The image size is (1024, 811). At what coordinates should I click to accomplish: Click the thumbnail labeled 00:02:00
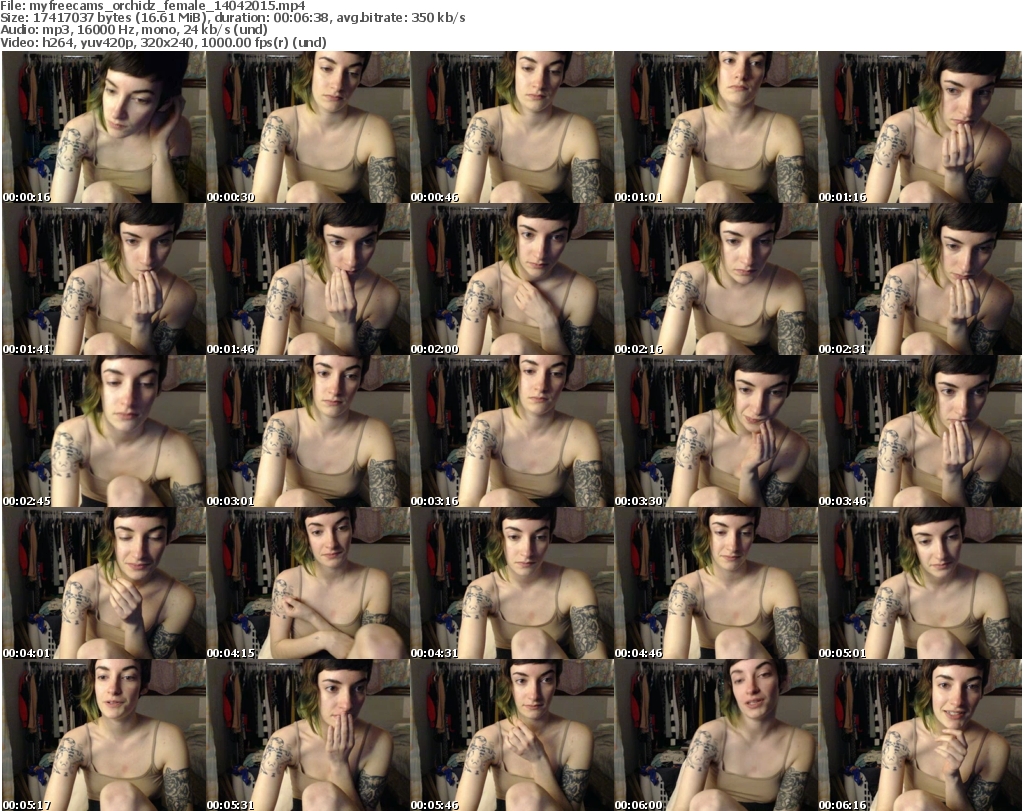click(511, 279)
